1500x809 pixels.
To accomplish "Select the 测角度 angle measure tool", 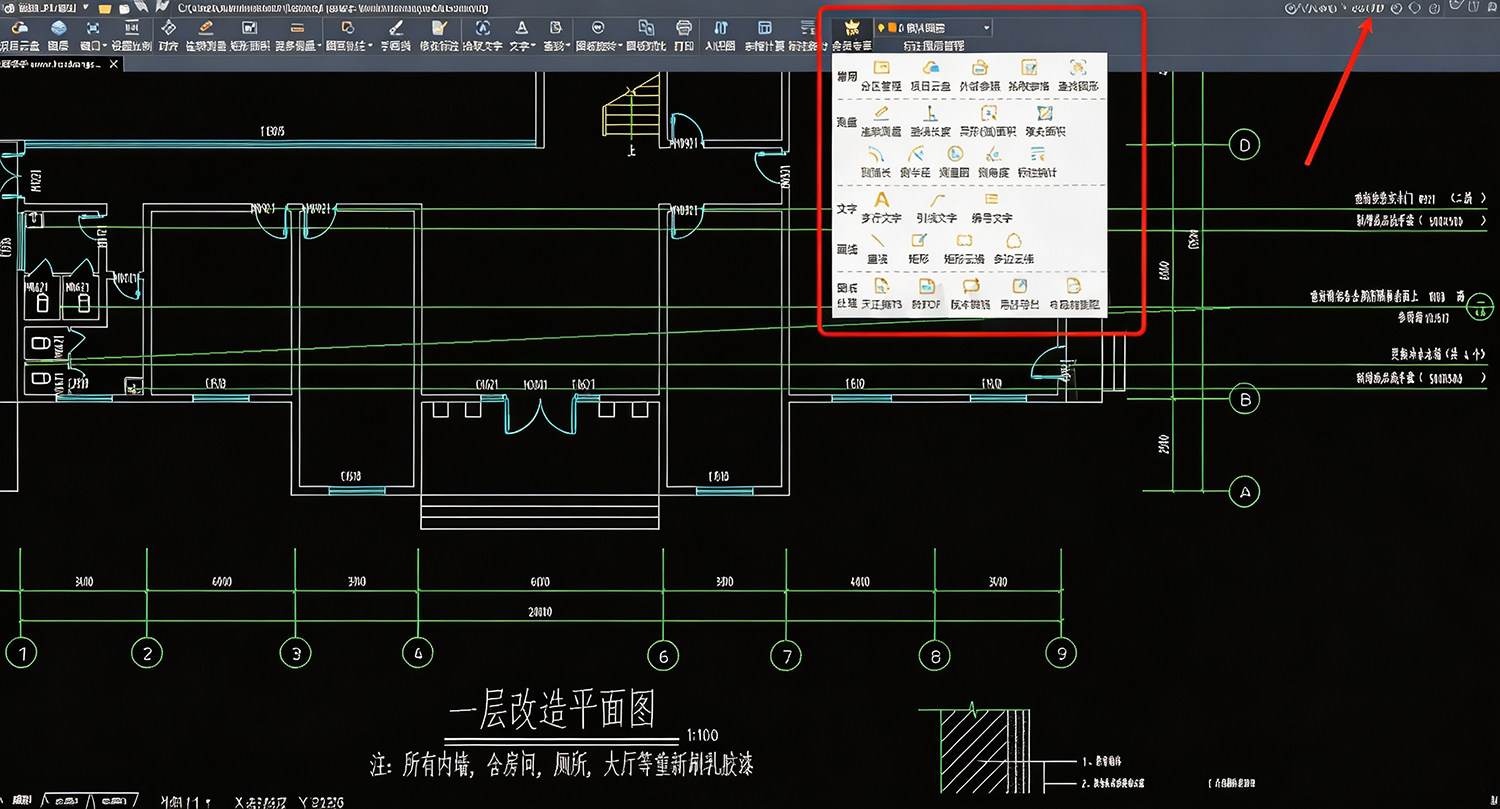I will pos(994,162).
